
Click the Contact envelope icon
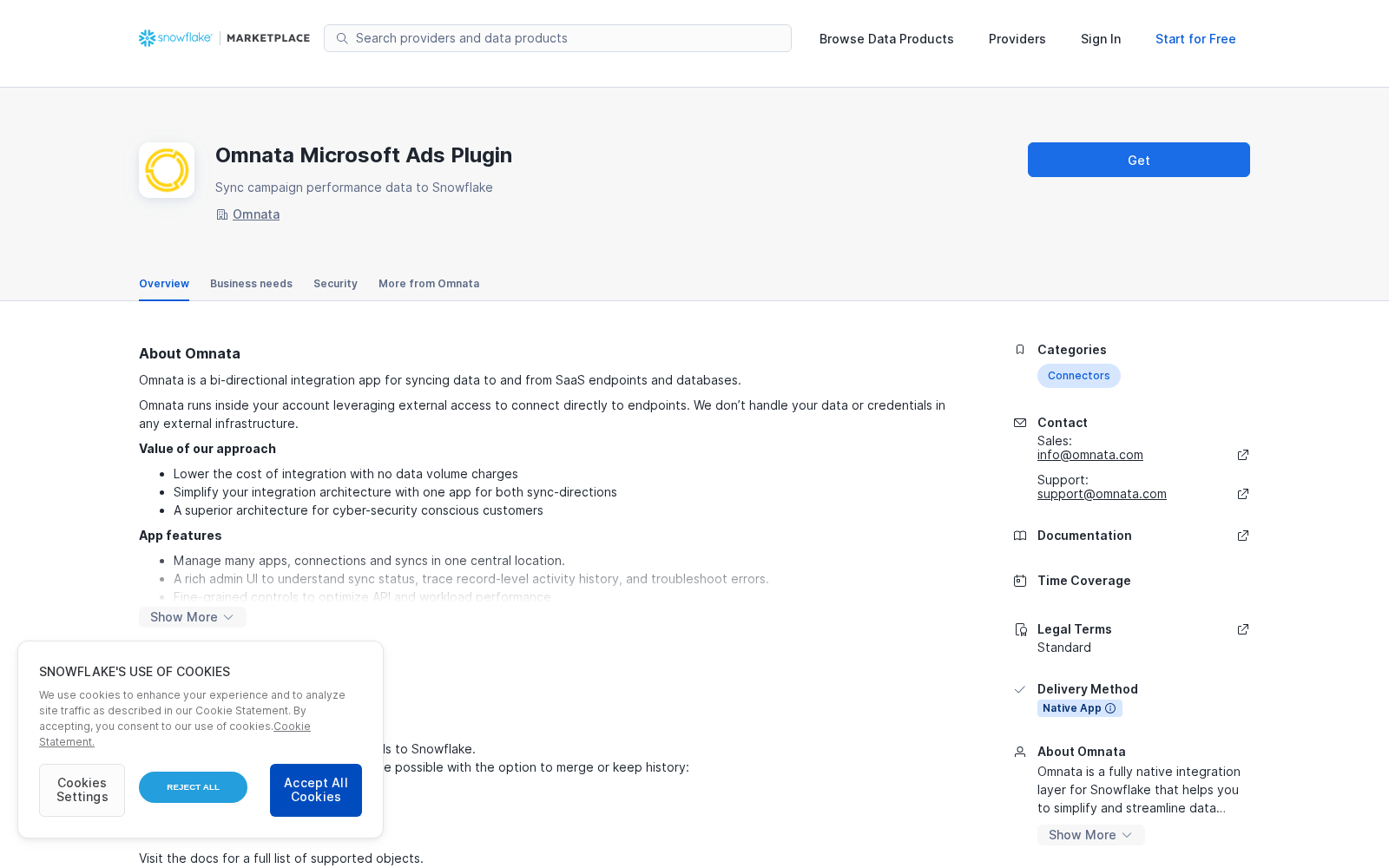[x=1020, y=423]
